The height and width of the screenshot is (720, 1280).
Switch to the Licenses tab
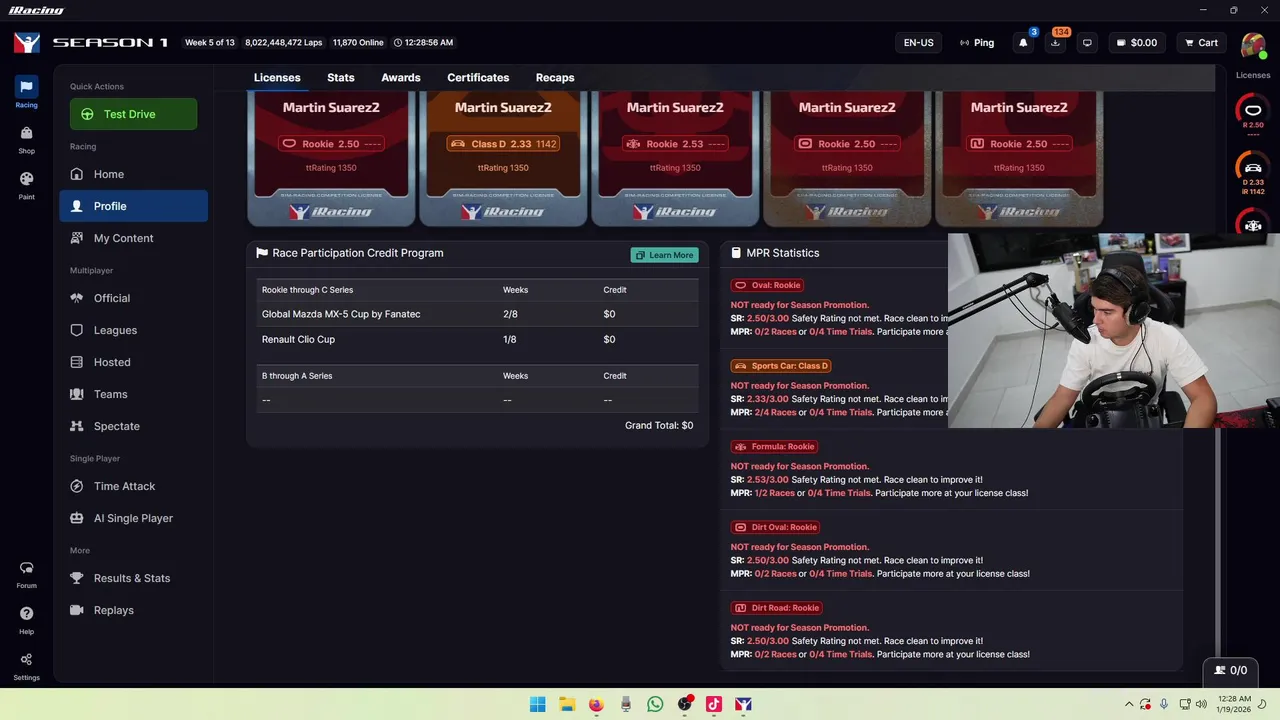[x=277, y=78]
